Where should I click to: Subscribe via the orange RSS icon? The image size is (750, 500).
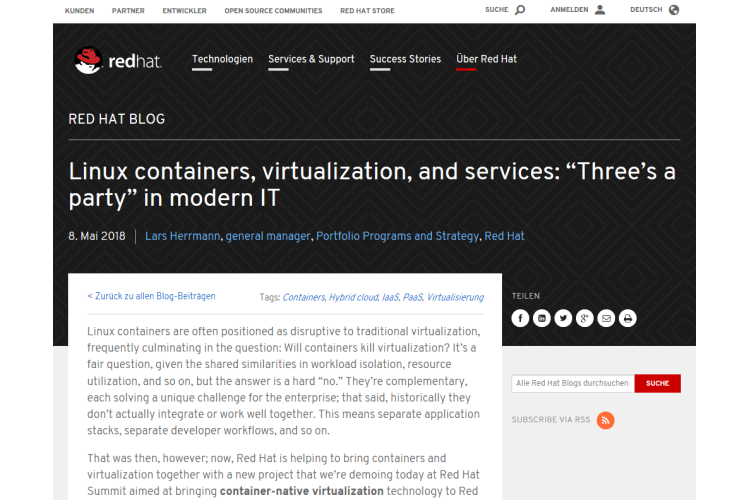pos(605,420)
